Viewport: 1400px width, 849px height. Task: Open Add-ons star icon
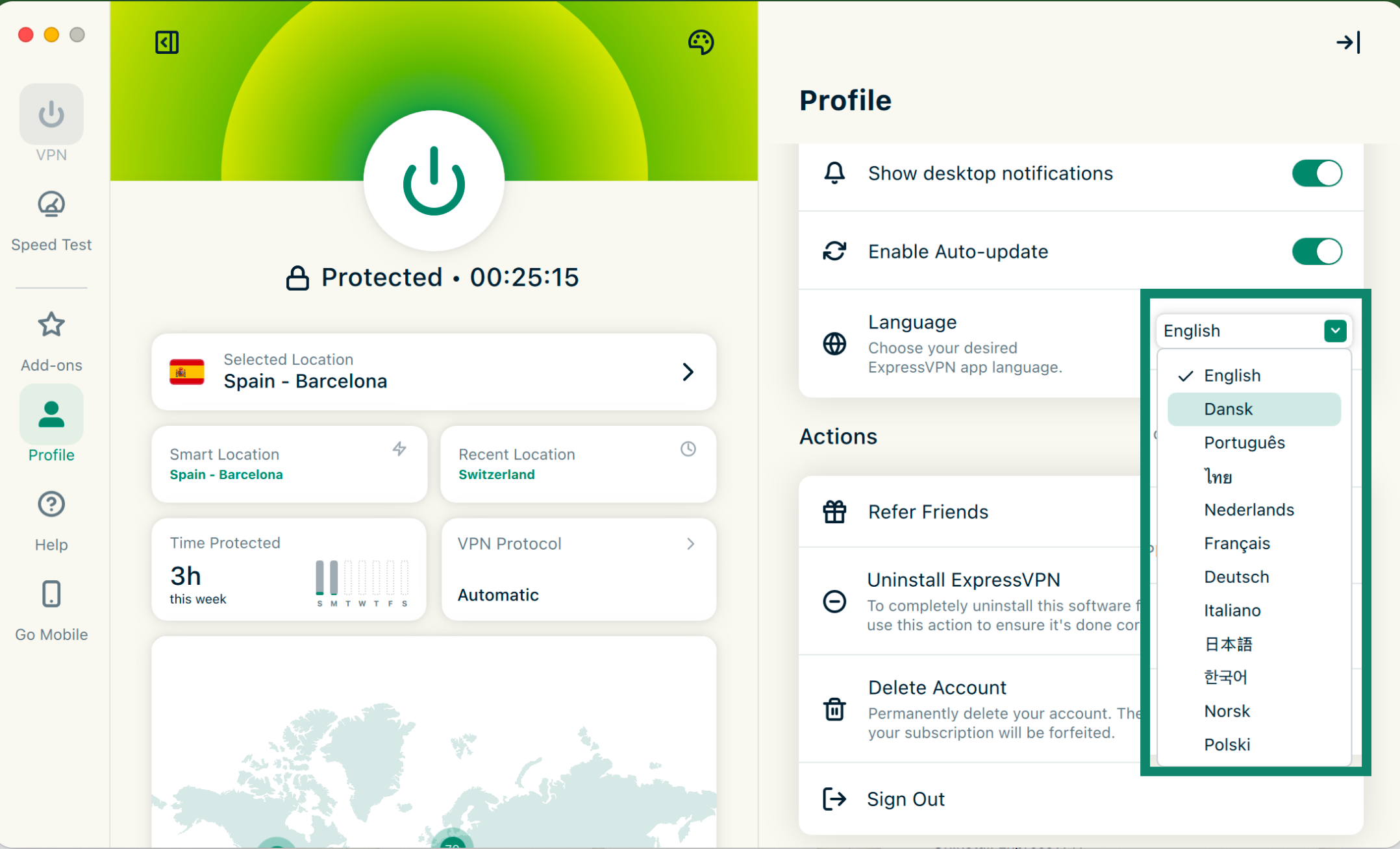click(51, 325)
